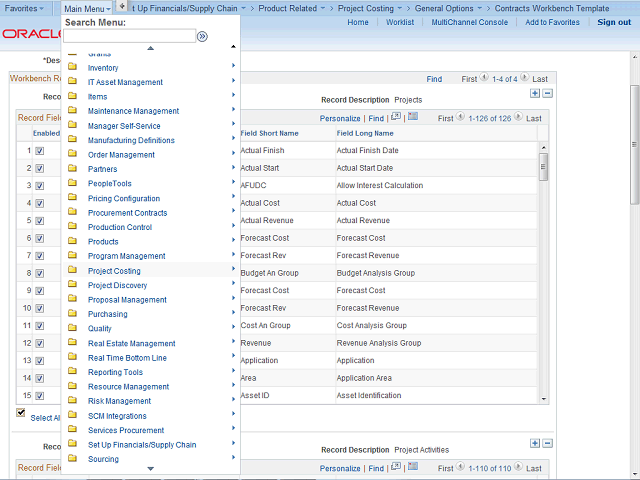
Task: Uncheck Enabled checkbox in row 15
Action: point(40,396)
